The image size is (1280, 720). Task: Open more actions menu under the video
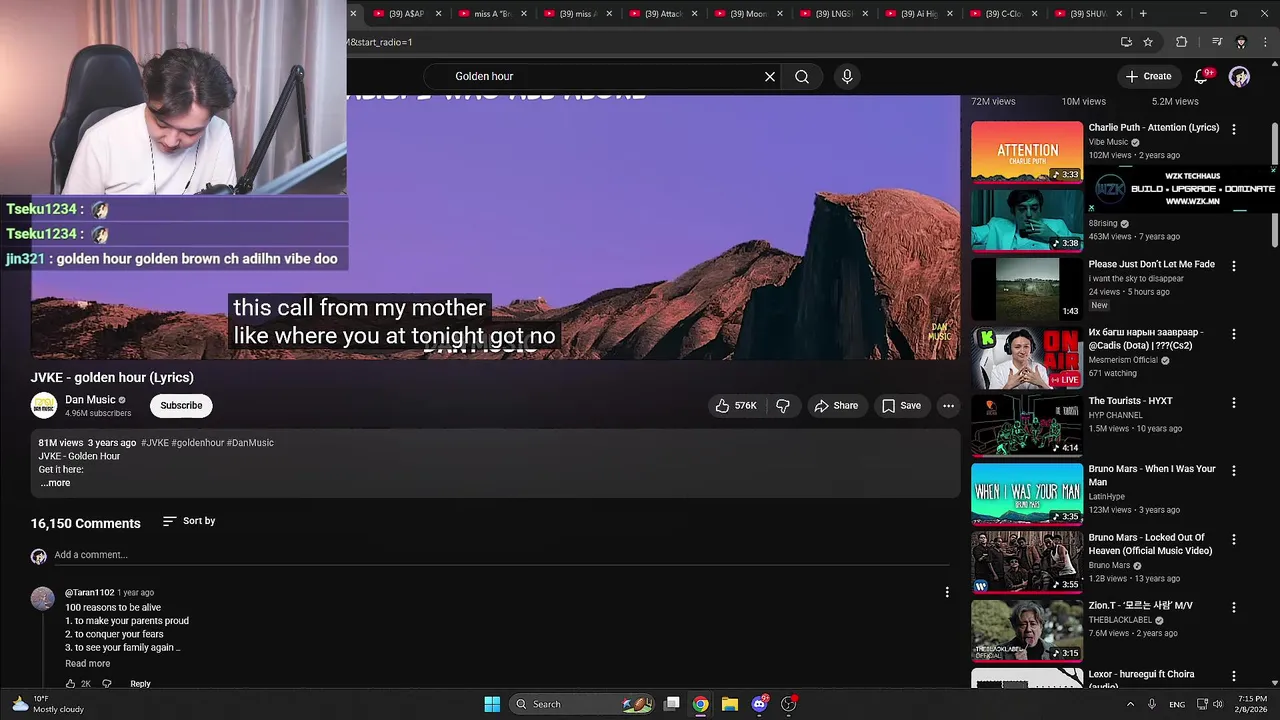948,405
